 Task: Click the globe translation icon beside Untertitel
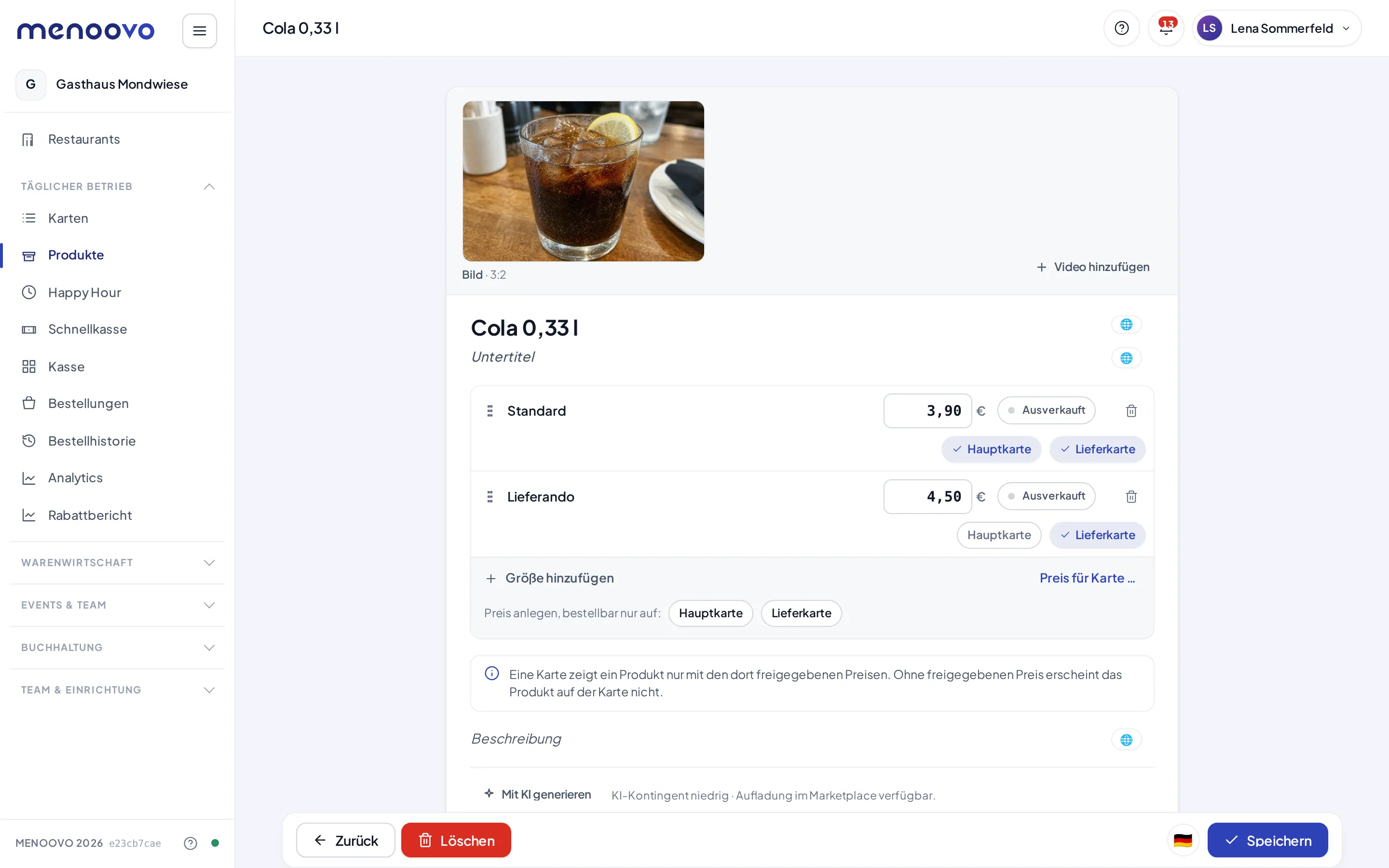coord(1126,358)
